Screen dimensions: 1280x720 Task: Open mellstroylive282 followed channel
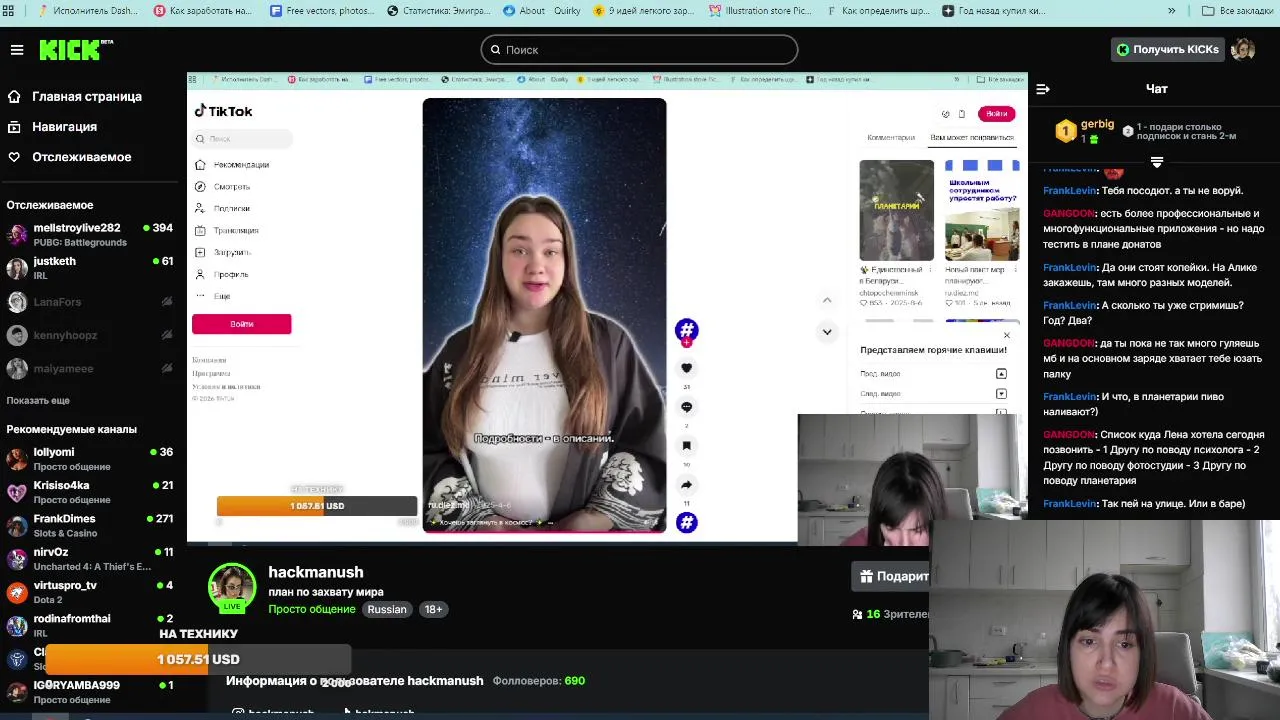(91, 234)
